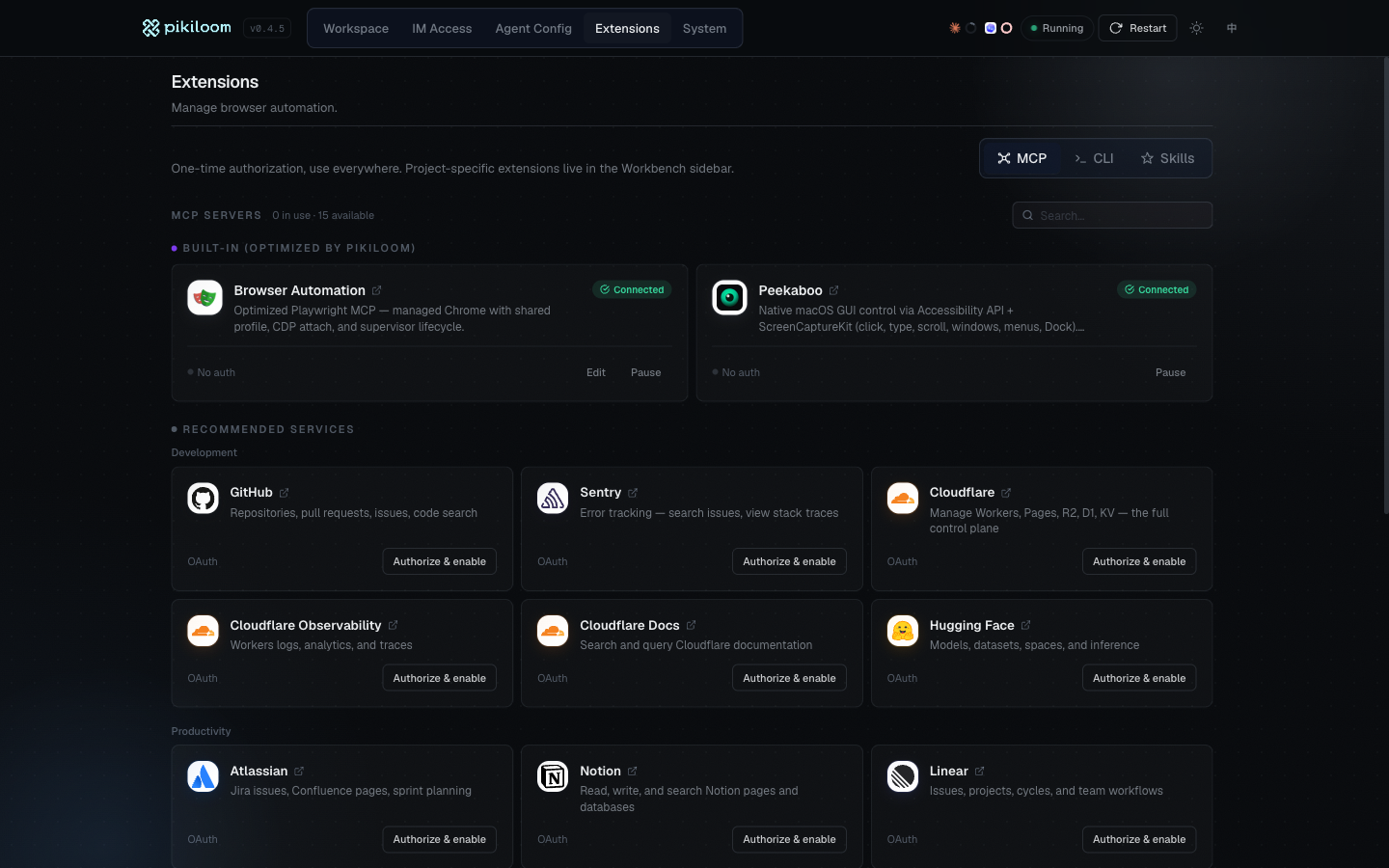Click the GitHub logo icon
Screen dimensions: 1389x868
tap(203, 499)
